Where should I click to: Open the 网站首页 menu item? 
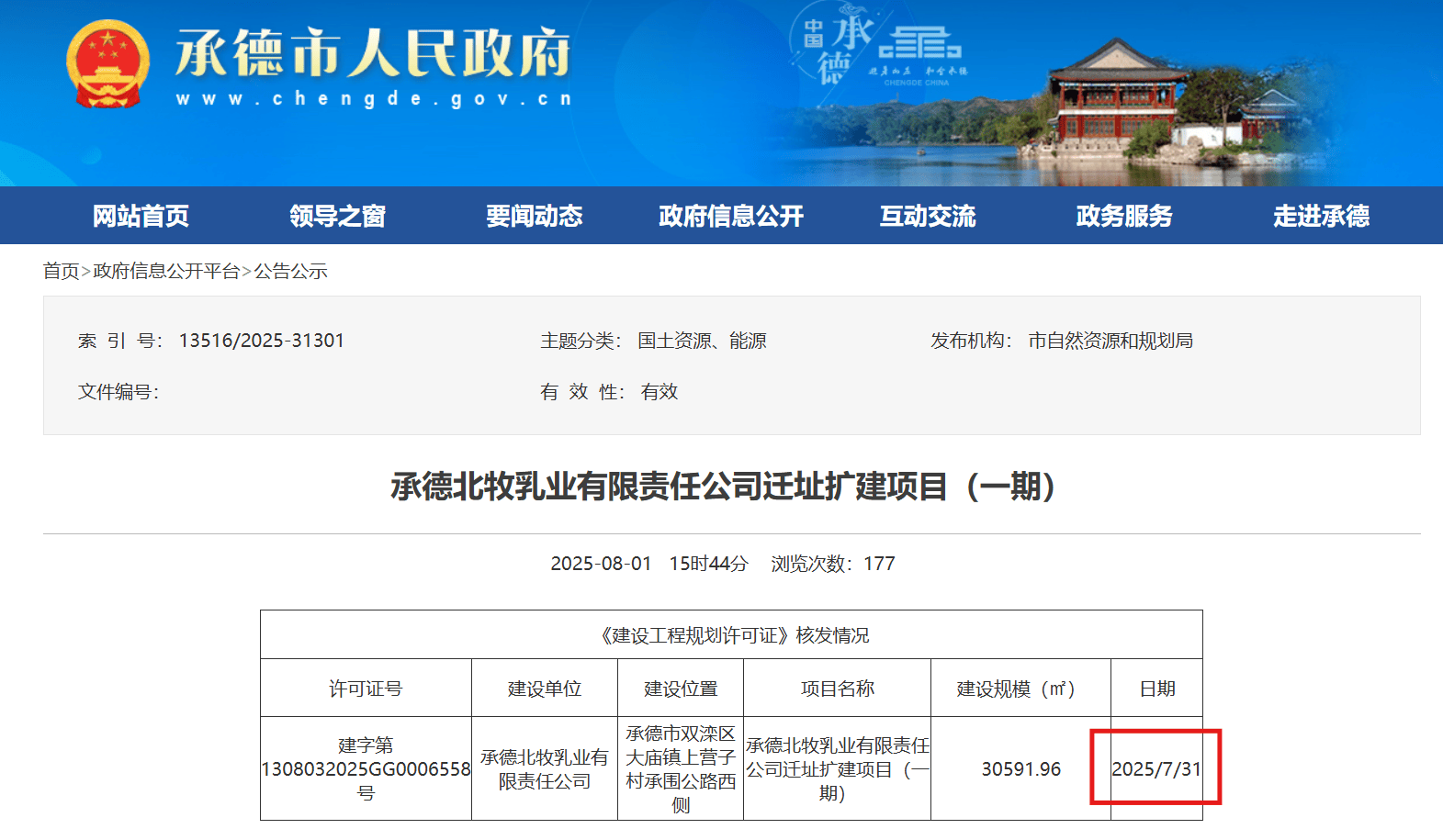pyautogui.click(x=141, y=216)
